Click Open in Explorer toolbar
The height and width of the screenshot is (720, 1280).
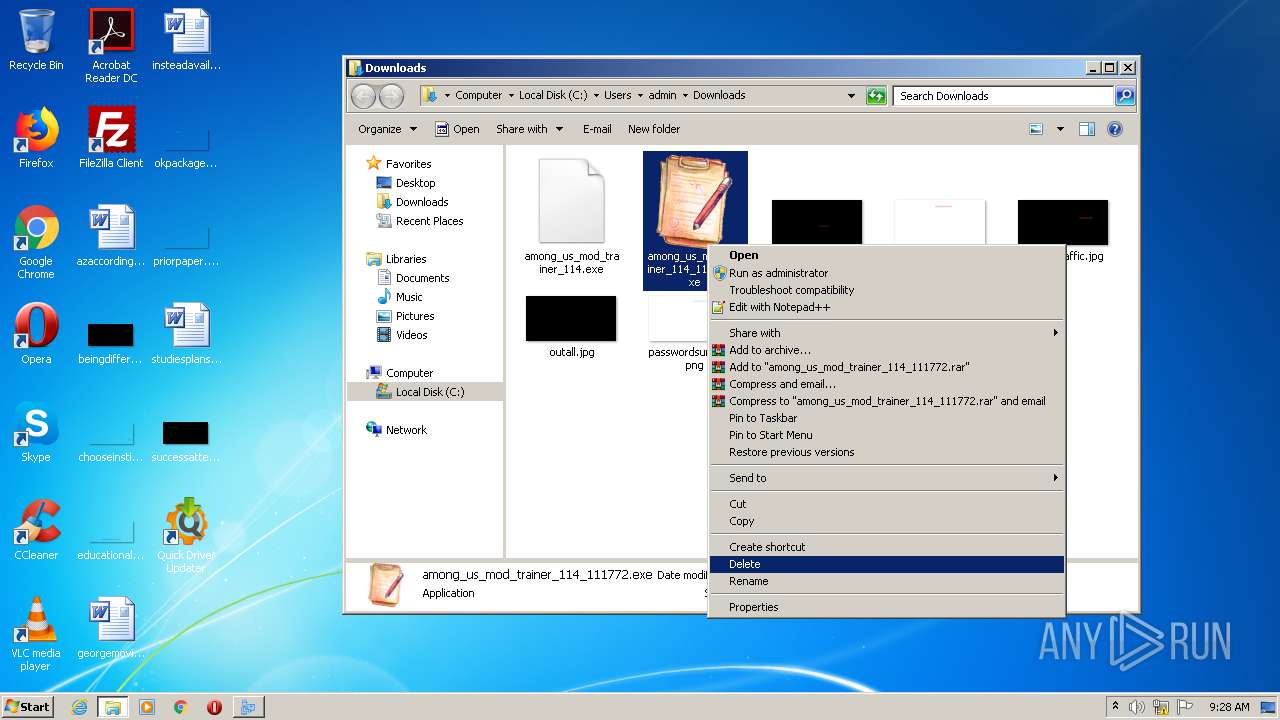pyautogui.click(x=457, y=129)
